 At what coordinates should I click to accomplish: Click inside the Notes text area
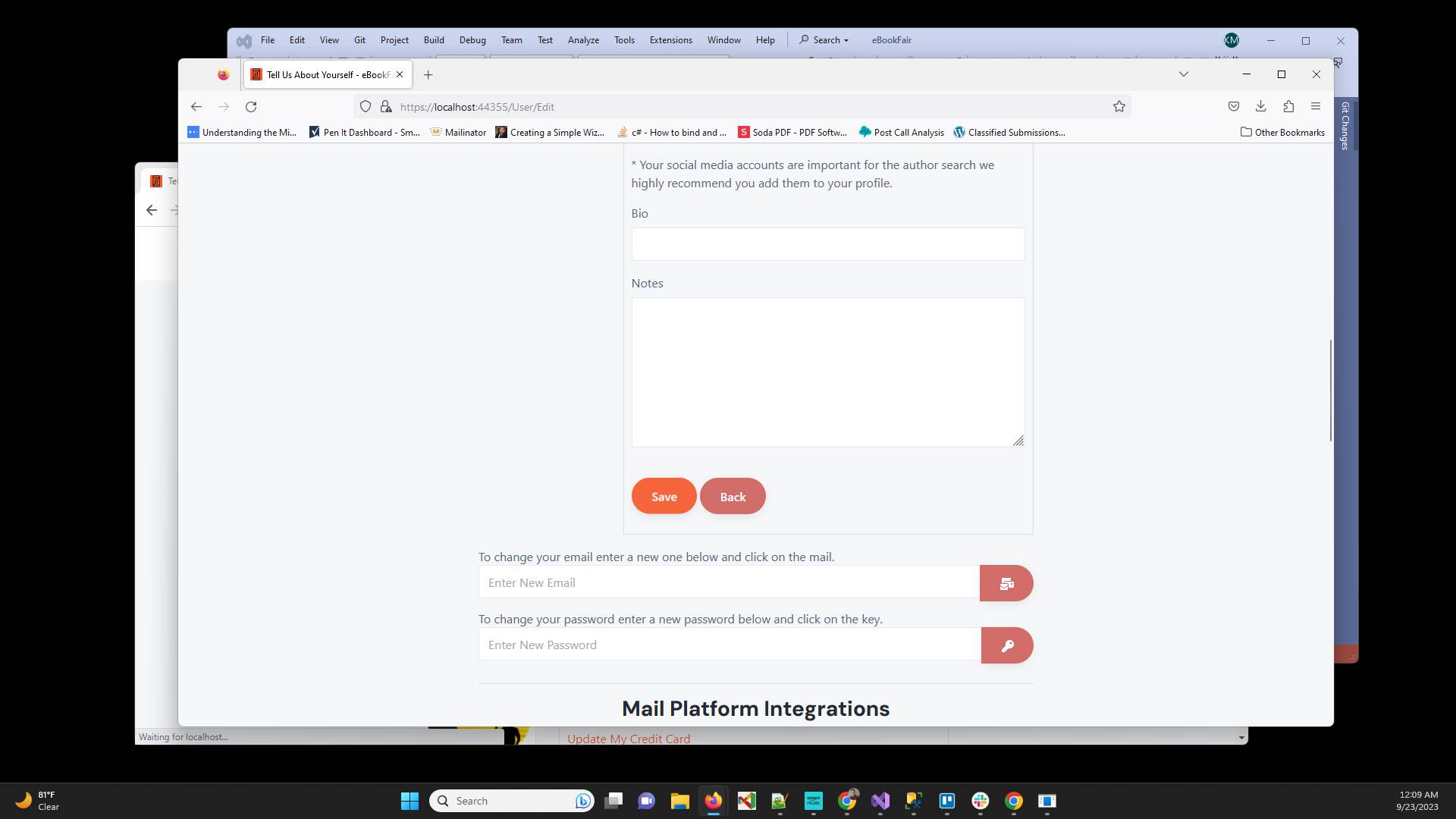(x=827, y=372)
